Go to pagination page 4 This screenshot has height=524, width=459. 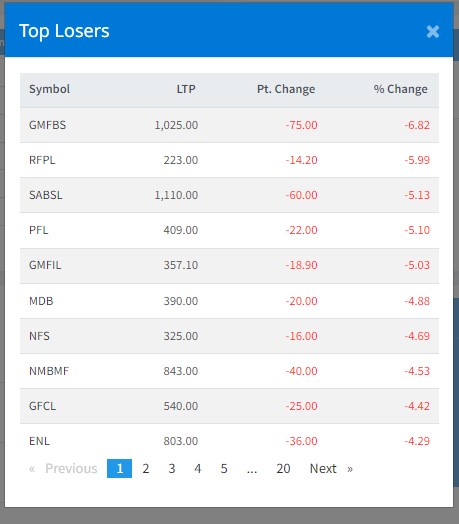point(198,469)
